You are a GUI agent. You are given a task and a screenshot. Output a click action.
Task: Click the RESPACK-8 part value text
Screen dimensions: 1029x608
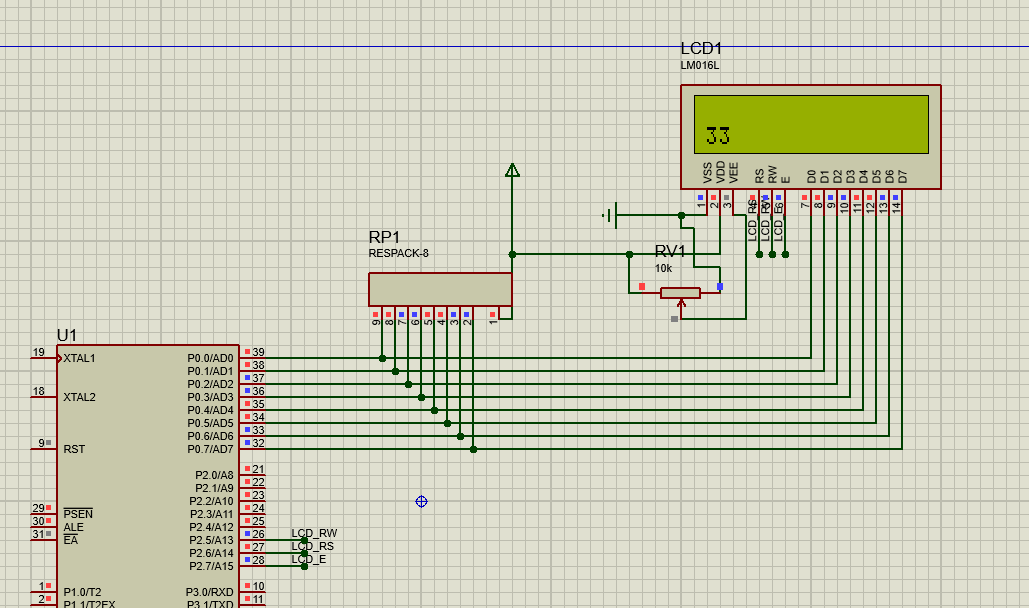tap(400, 253)
